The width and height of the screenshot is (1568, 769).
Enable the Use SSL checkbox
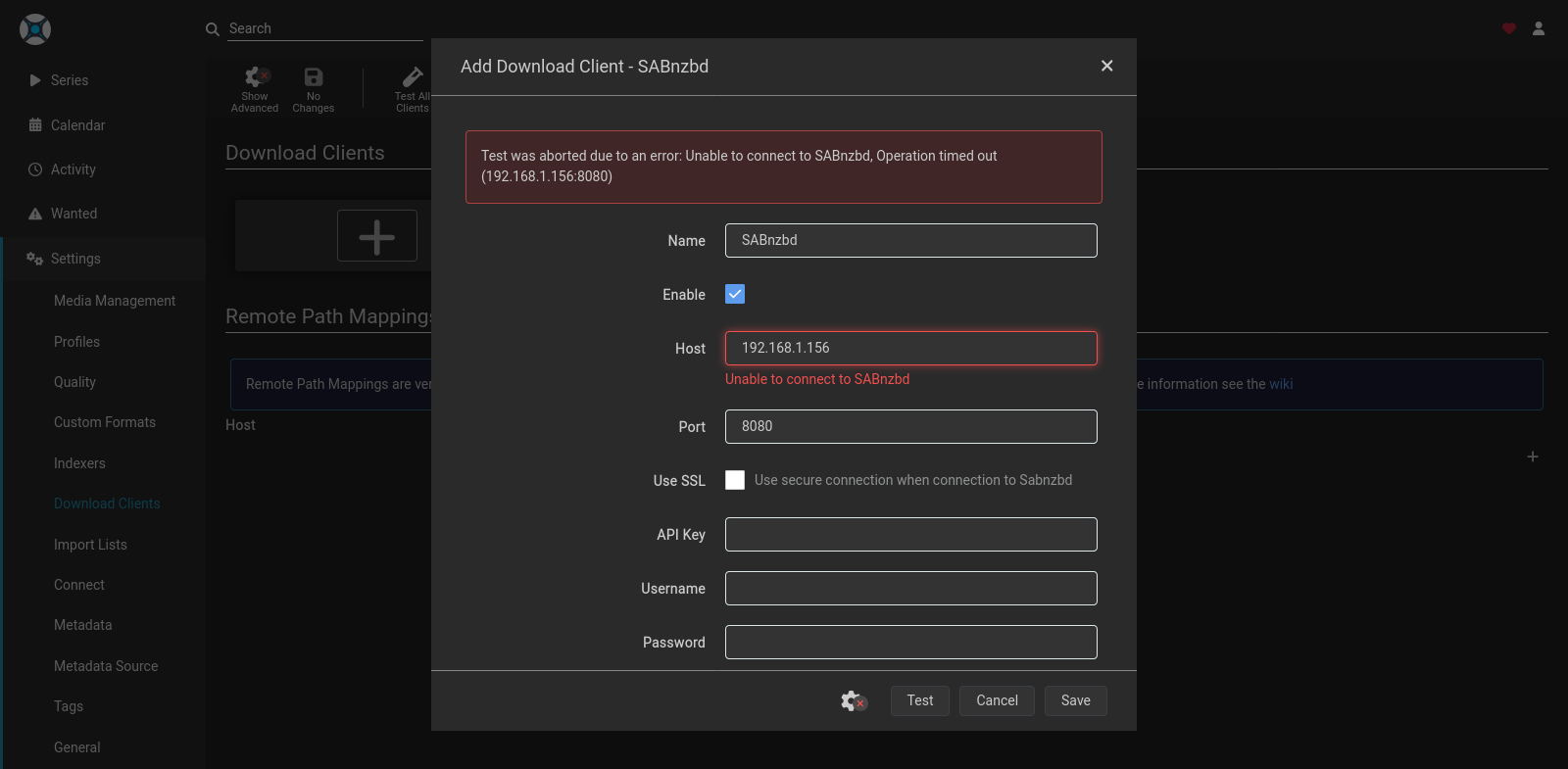[735, 480]
